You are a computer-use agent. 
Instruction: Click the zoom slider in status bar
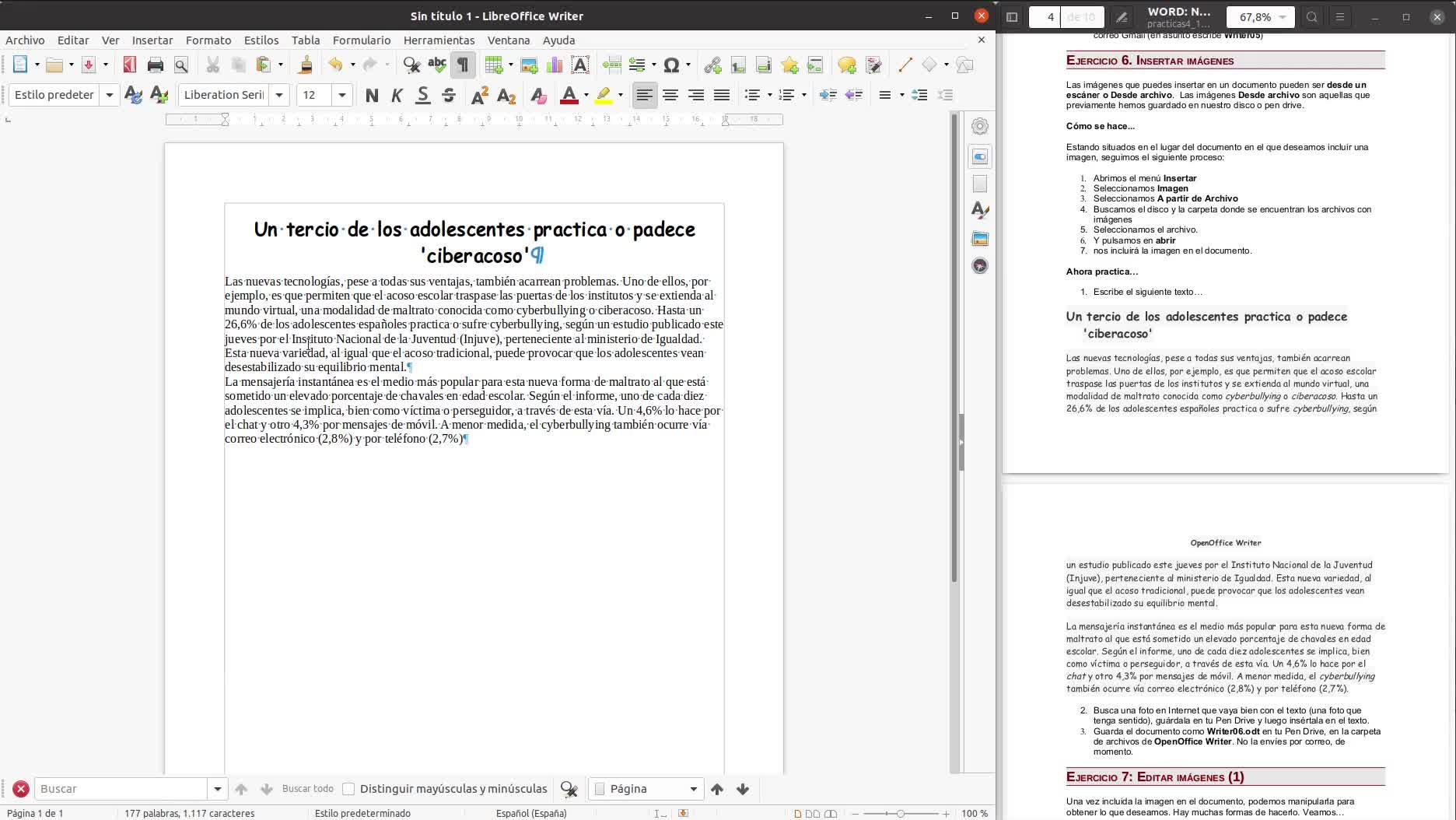[900, 813]
